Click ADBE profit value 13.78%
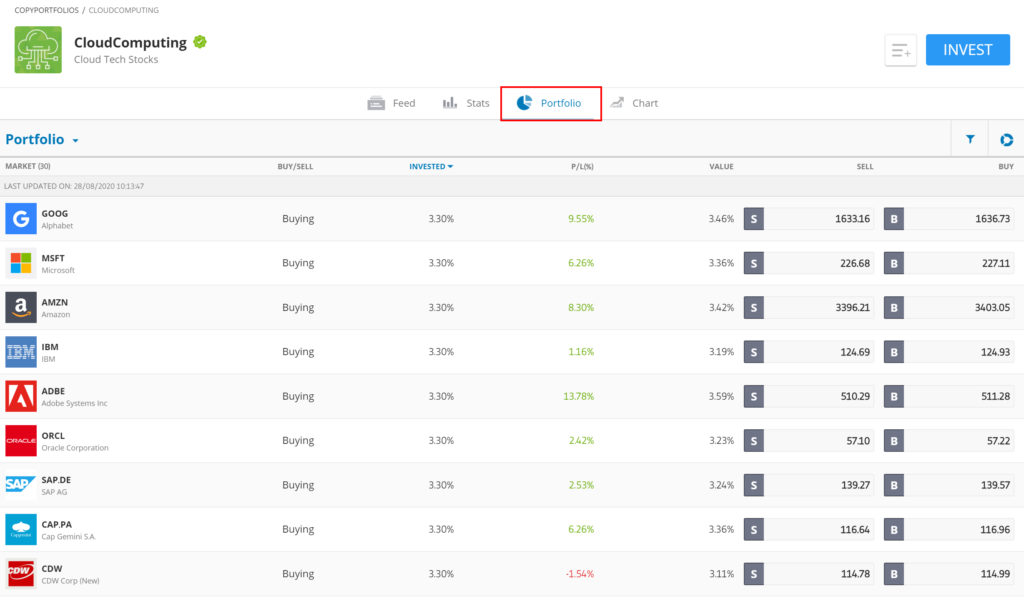 [579, 397]
